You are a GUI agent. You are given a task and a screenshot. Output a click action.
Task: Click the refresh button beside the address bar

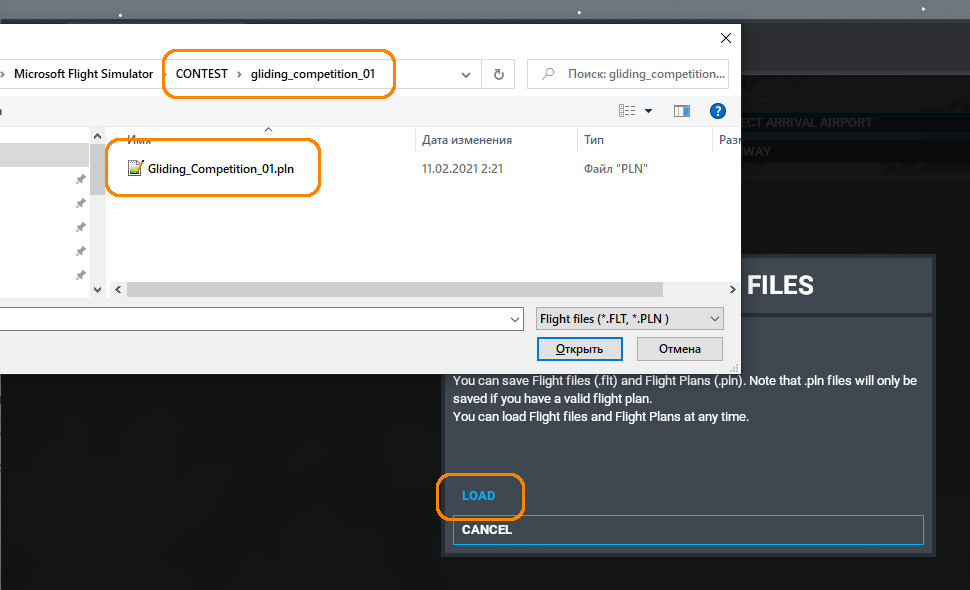click(498, 74)
